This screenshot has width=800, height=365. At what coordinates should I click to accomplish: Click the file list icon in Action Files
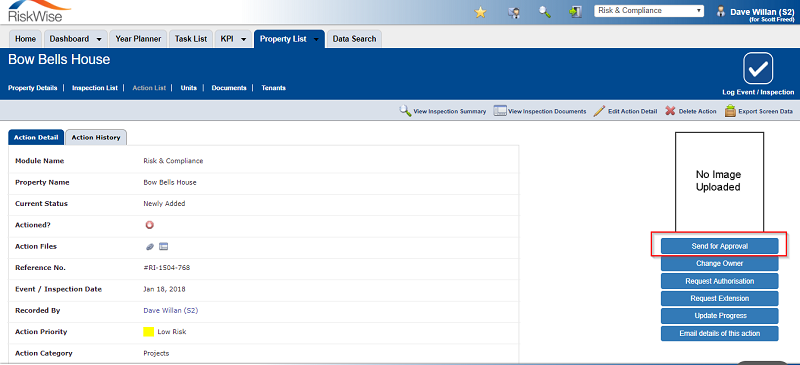(163, 247)
